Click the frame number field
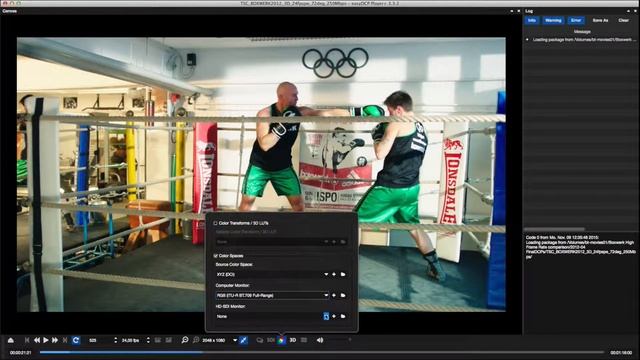Screen dimensions: 640x360 click(99, 340)
